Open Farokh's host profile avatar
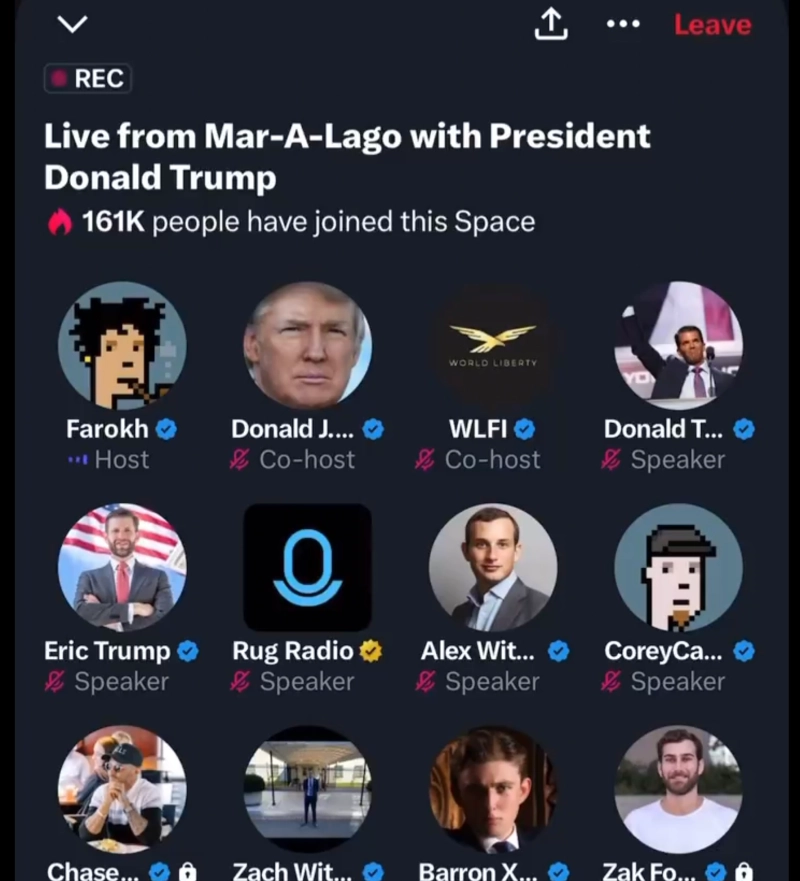The height and width of the screenshot is (881, 800). (x=122, y=346)
